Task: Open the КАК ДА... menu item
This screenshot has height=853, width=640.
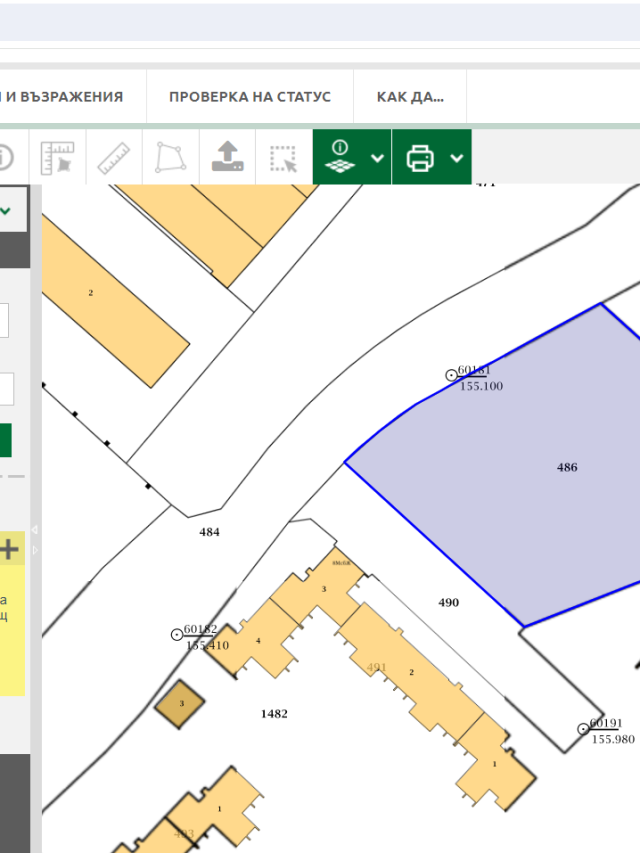Action: click(x=410, y=97)
